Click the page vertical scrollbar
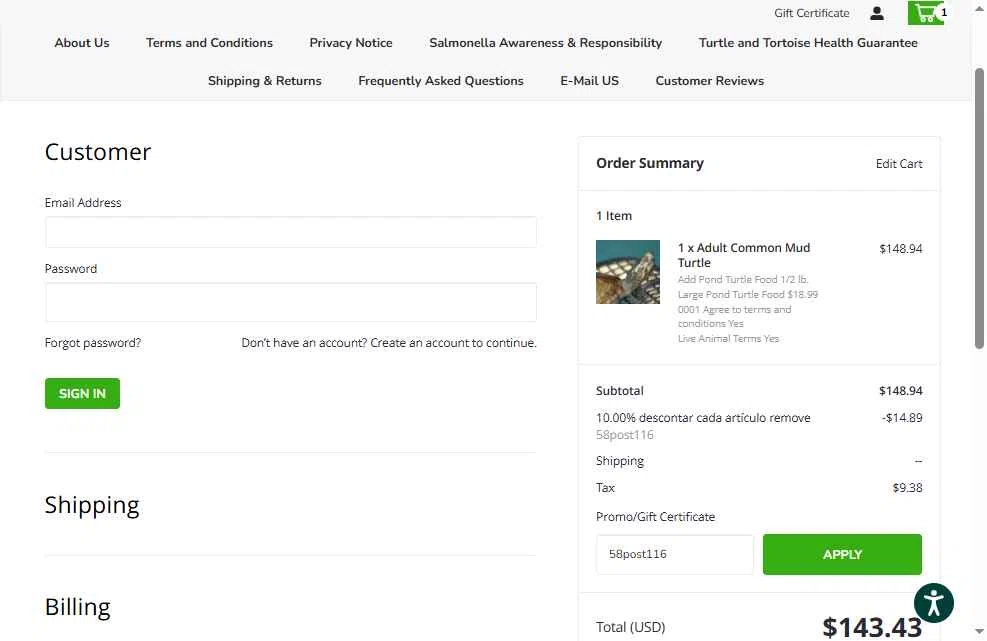 click(x=979, y=208)
